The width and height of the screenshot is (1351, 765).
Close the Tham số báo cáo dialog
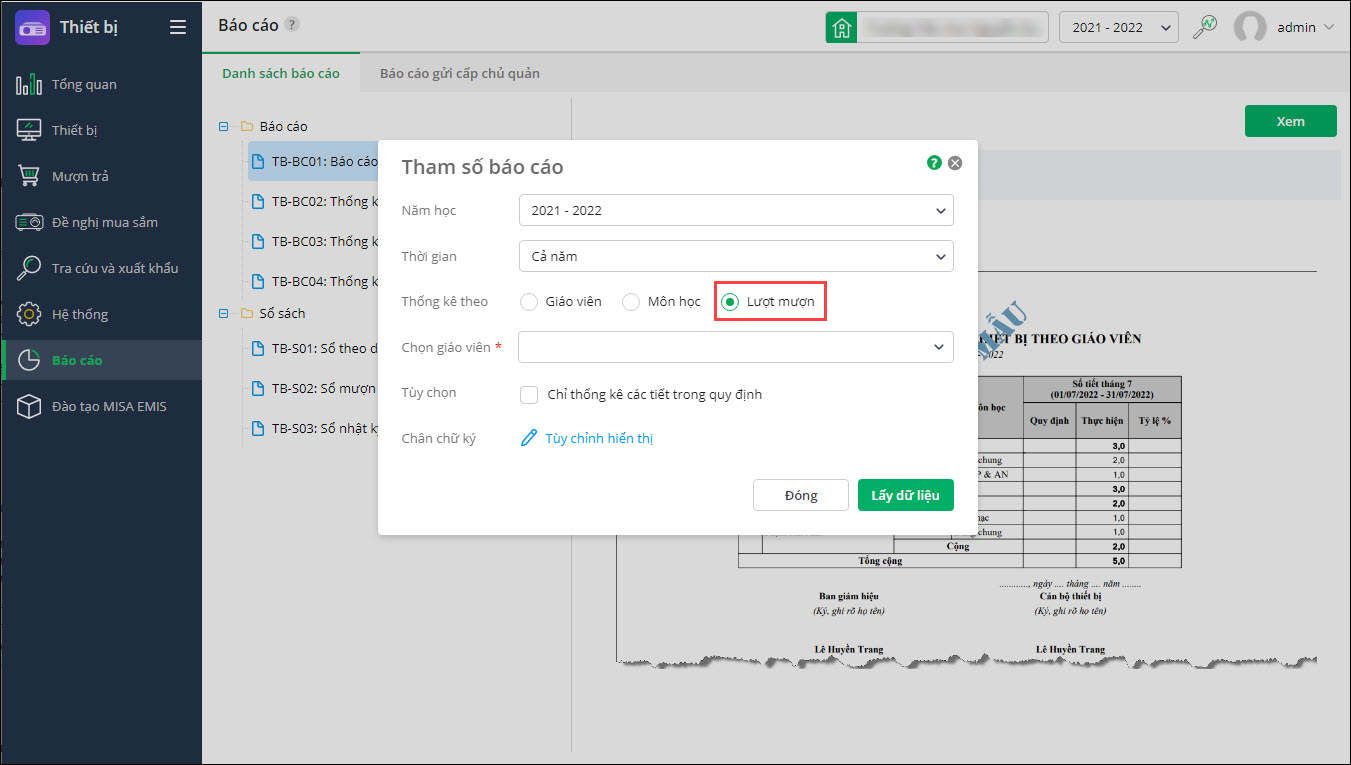coord(955,162)
